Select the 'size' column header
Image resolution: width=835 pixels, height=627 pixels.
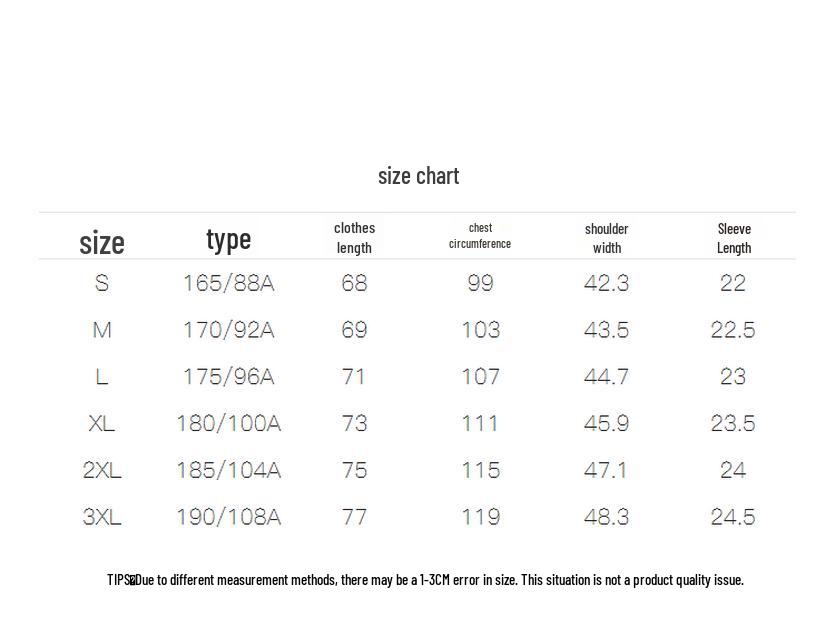(102, 243)
